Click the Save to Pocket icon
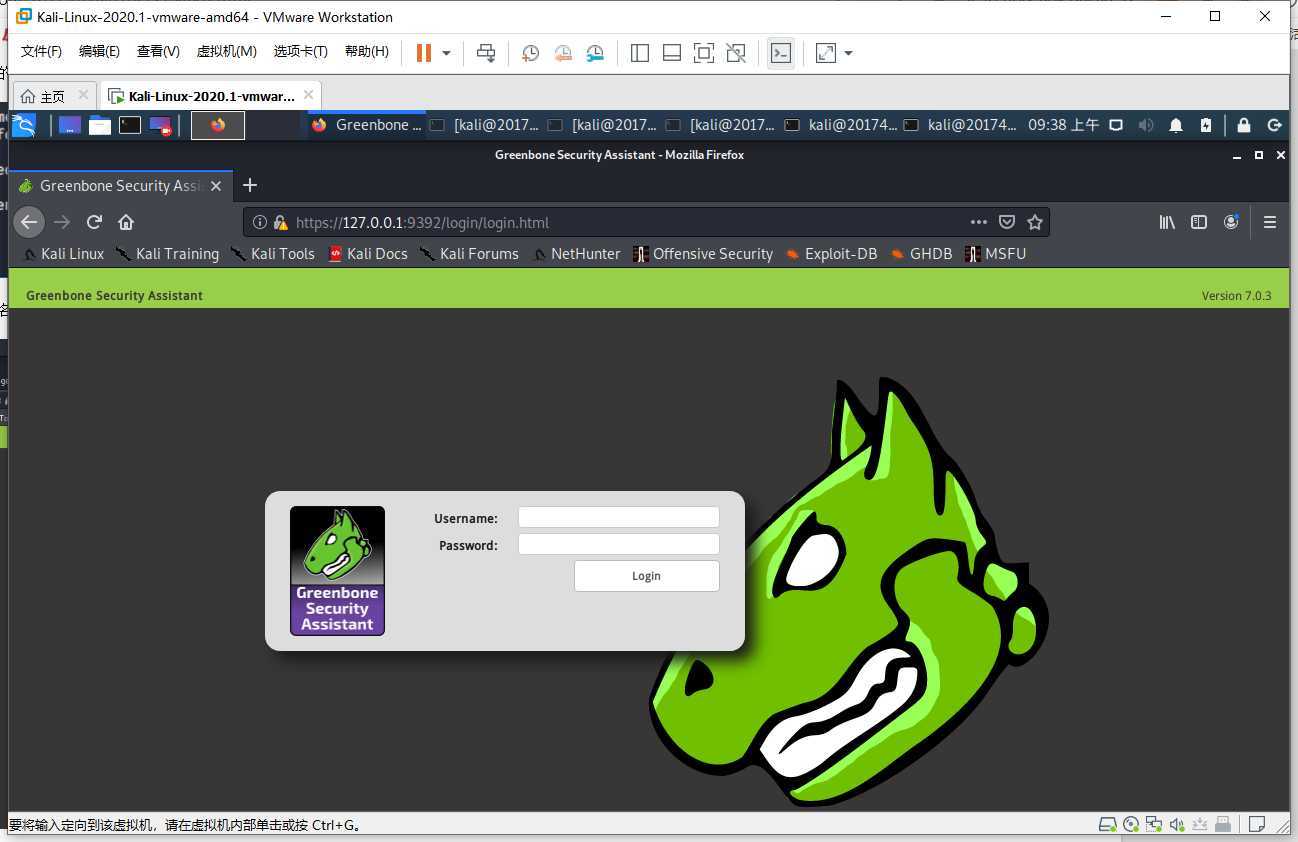The width and height of the screenshot is (1298, 842). (x=1007, y=222)
